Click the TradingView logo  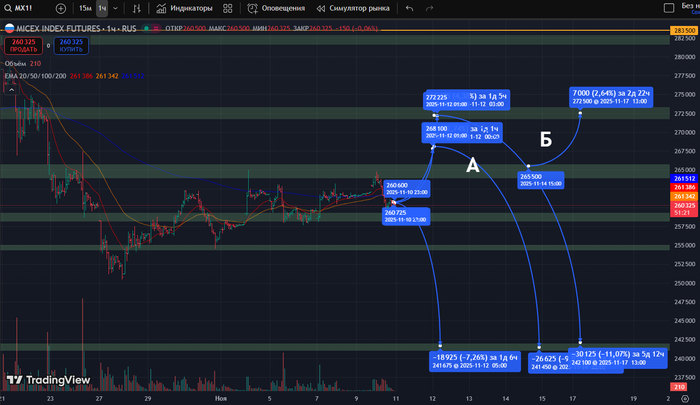click(47, 380)
